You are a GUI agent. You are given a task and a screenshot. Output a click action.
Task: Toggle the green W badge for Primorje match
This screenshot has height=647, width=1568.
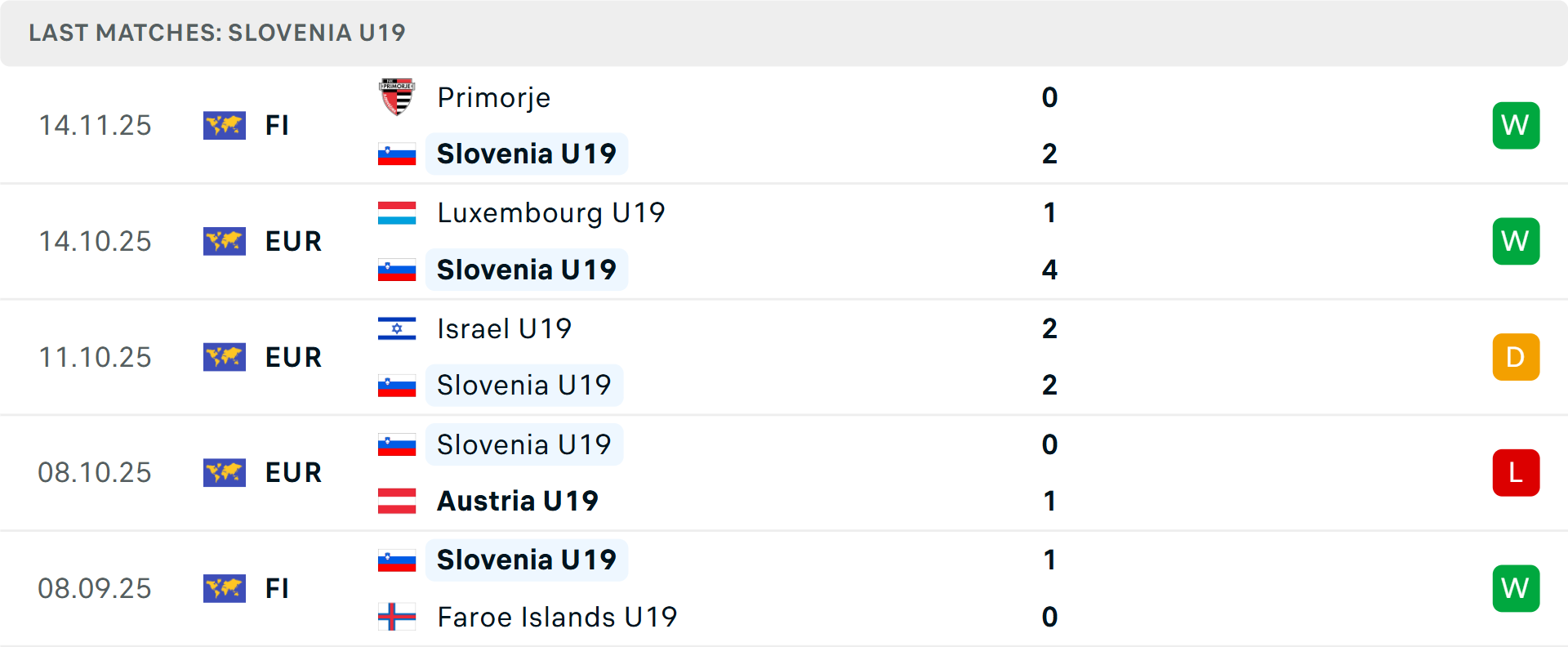(1516, 125)
